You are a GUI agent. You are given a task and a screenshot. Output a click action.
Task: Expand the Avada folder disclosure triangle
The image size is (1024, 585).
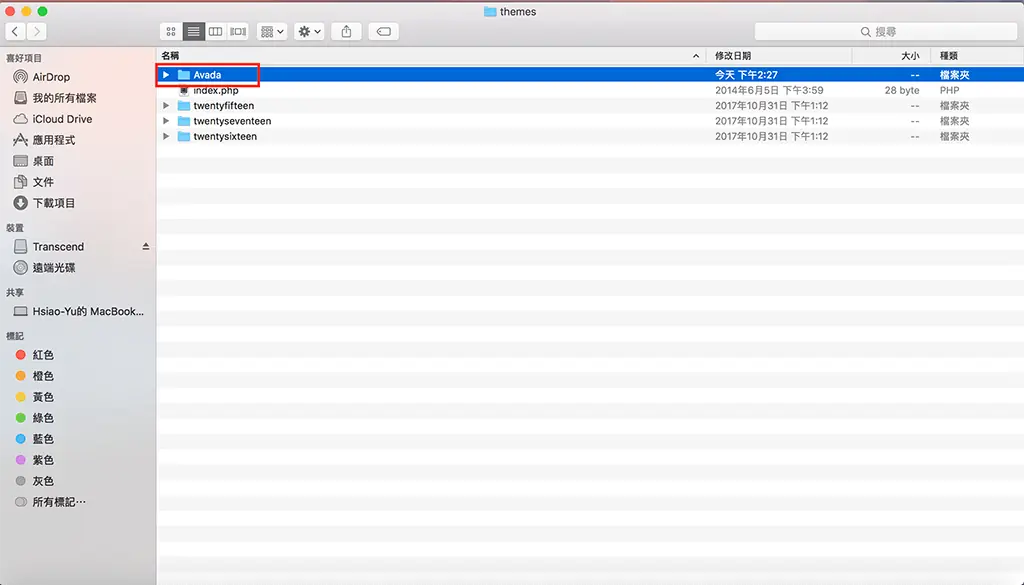166,75
